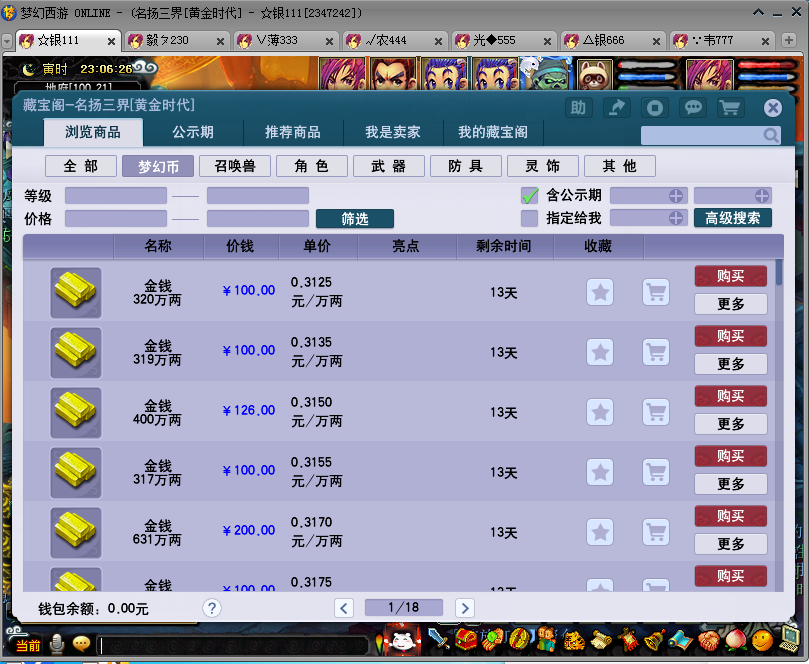809x664 pixels.
Task: Select the 灵饰 category filter
Action: point(543,166)
